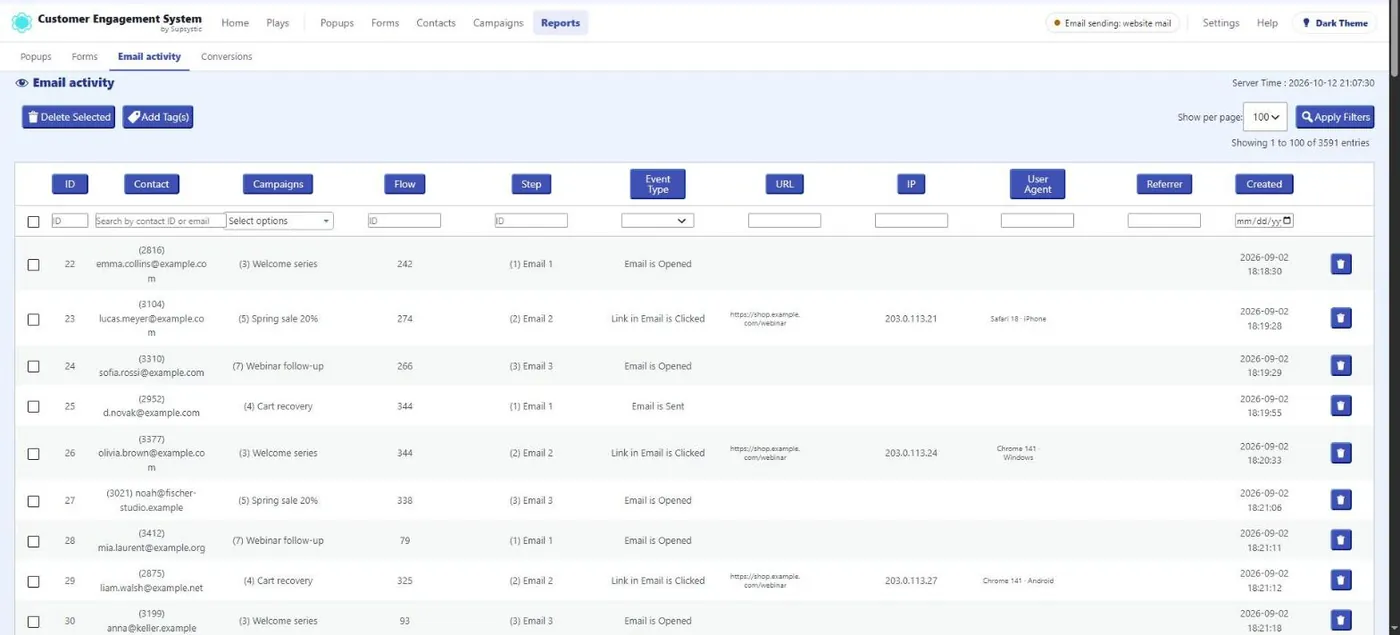Click the Customer Engagement System logo icon
This screenshot has width=1400, height=635.
tap(21, 22)
